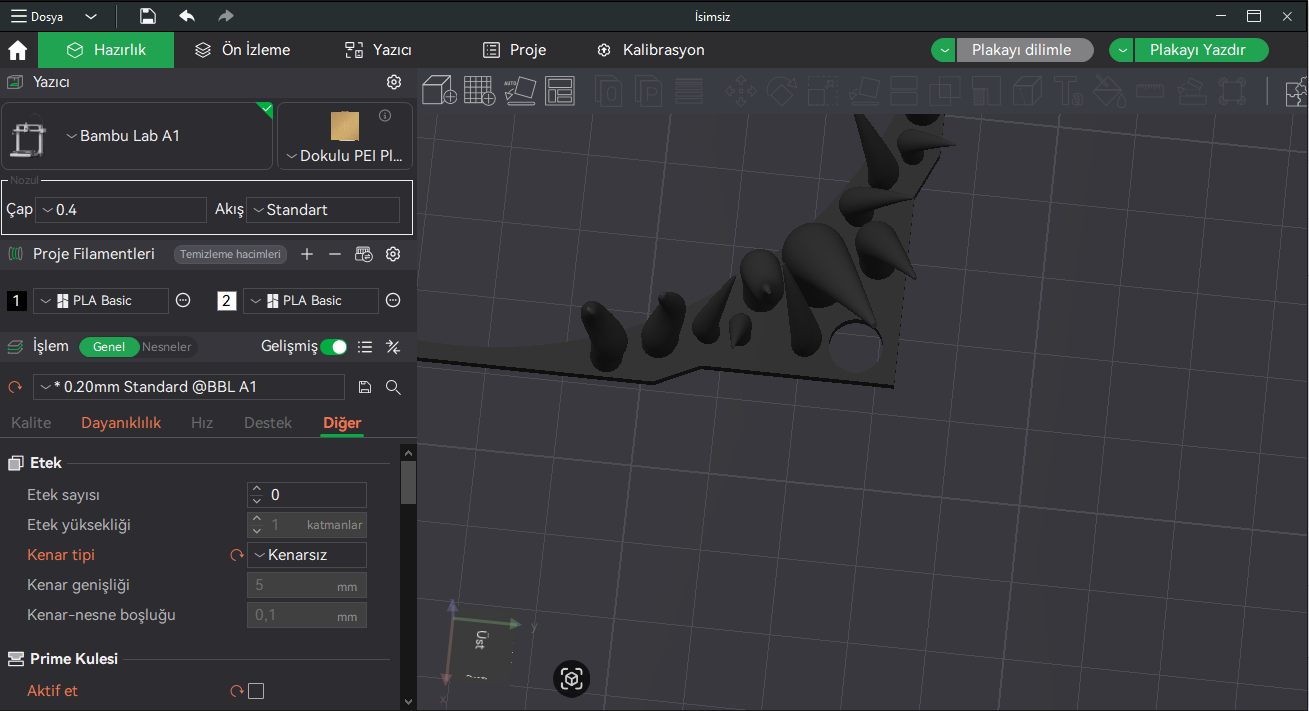
Task: Click the Plakayı dilimle button
Action: pos(1021,50)
